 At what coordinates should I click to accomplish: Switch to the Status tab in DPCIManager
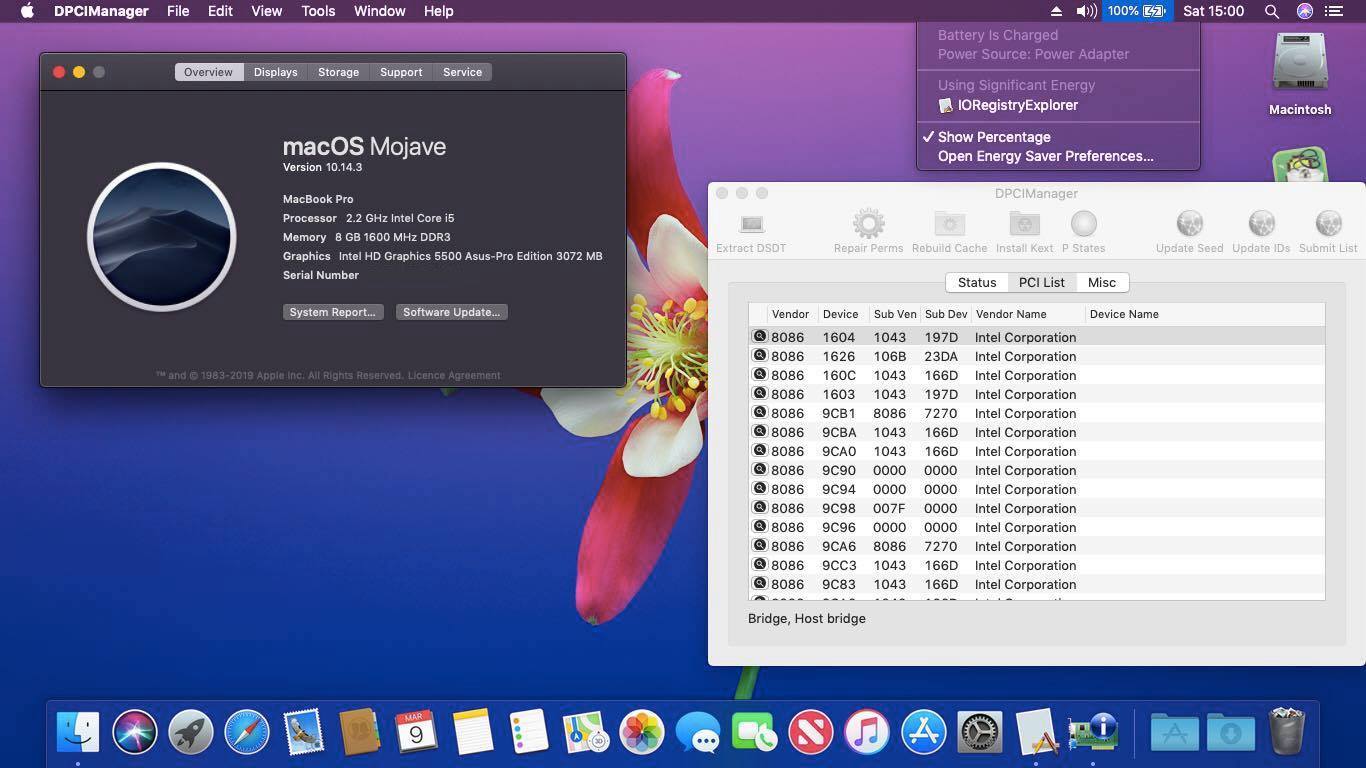976,282
